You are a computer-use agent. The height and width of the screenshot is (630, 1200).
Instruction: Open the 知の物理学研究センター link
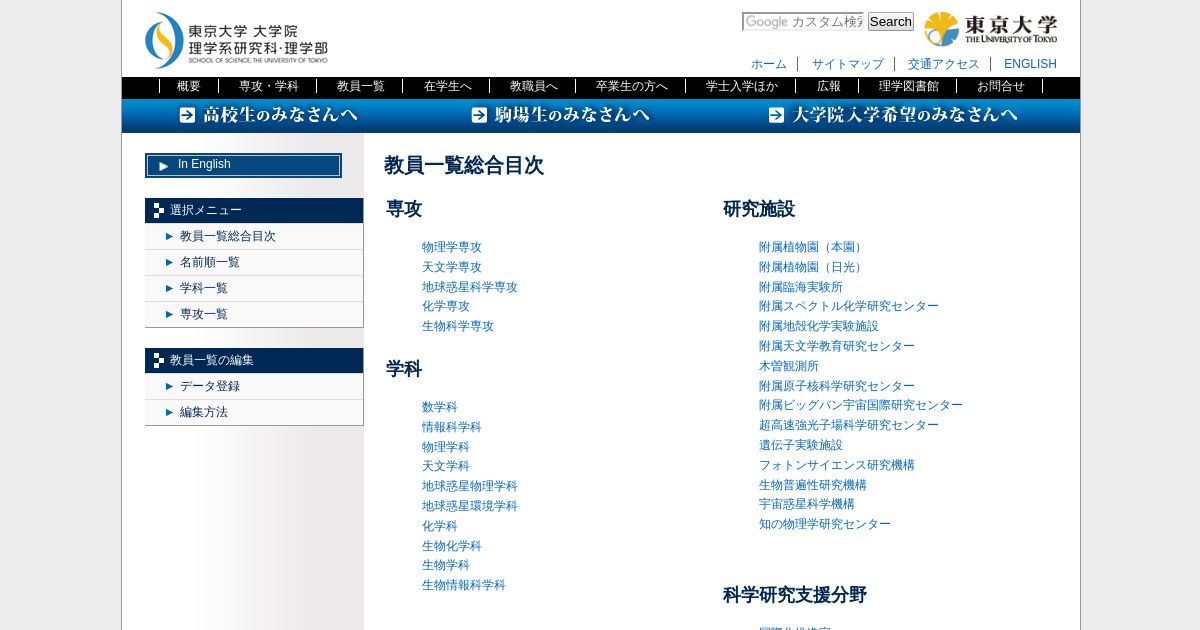(825, 524)
